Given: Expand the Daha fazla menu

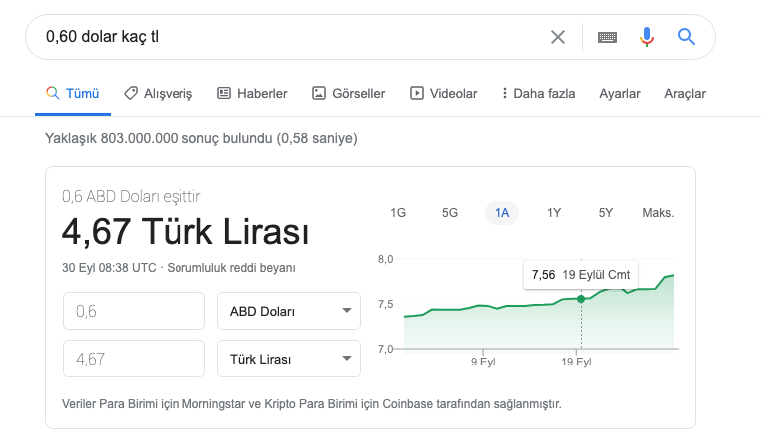Looking at the screenshot, I should (x=539, y=93).
